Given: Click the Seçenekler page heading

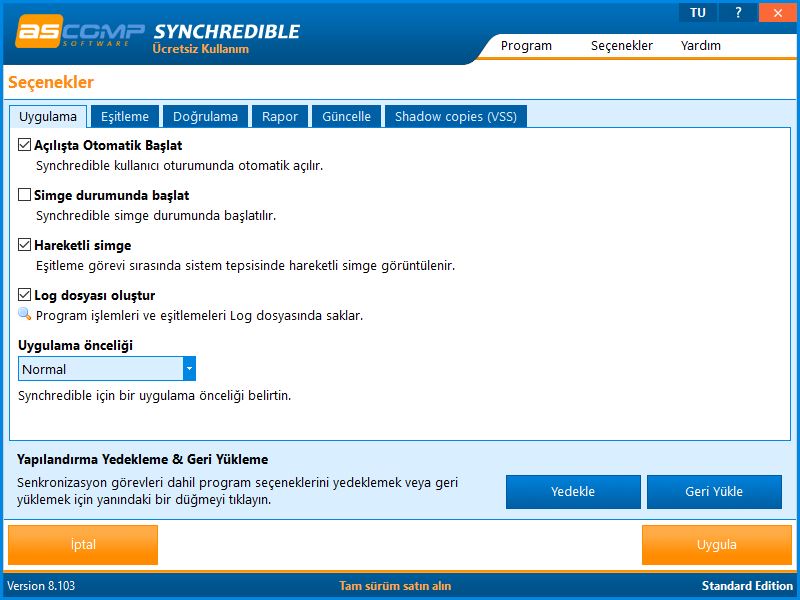Looking at the screenshot, I should pos(51,82).
